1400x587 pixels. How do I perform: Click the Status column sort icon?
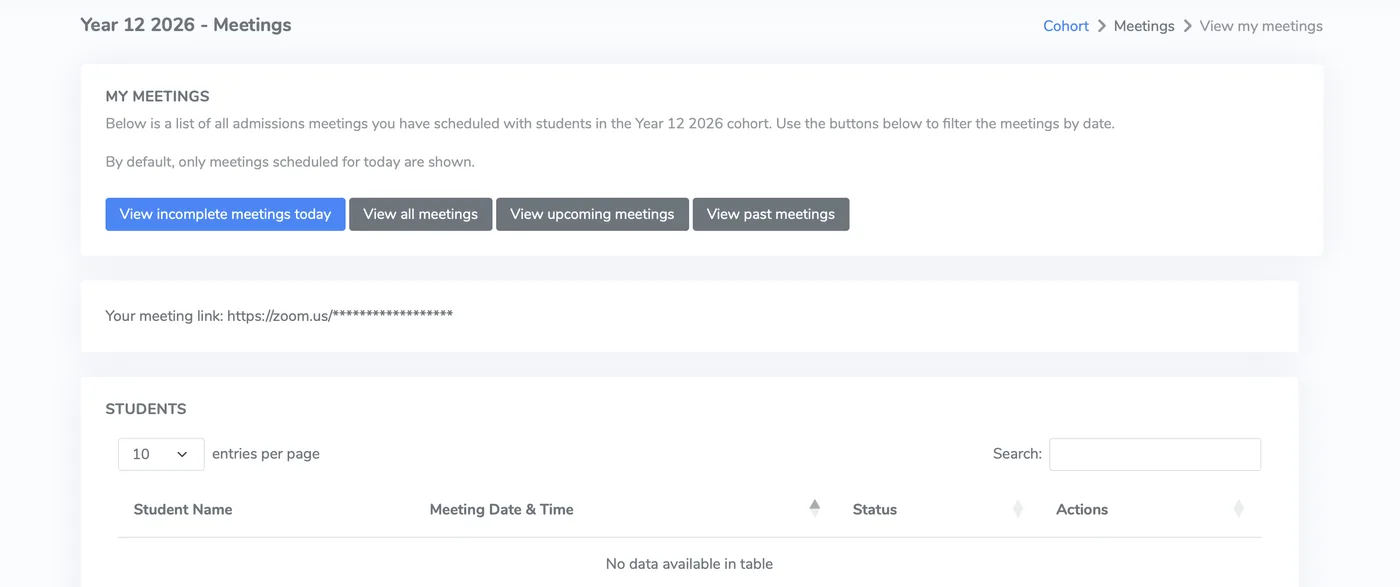point(1018,508)
